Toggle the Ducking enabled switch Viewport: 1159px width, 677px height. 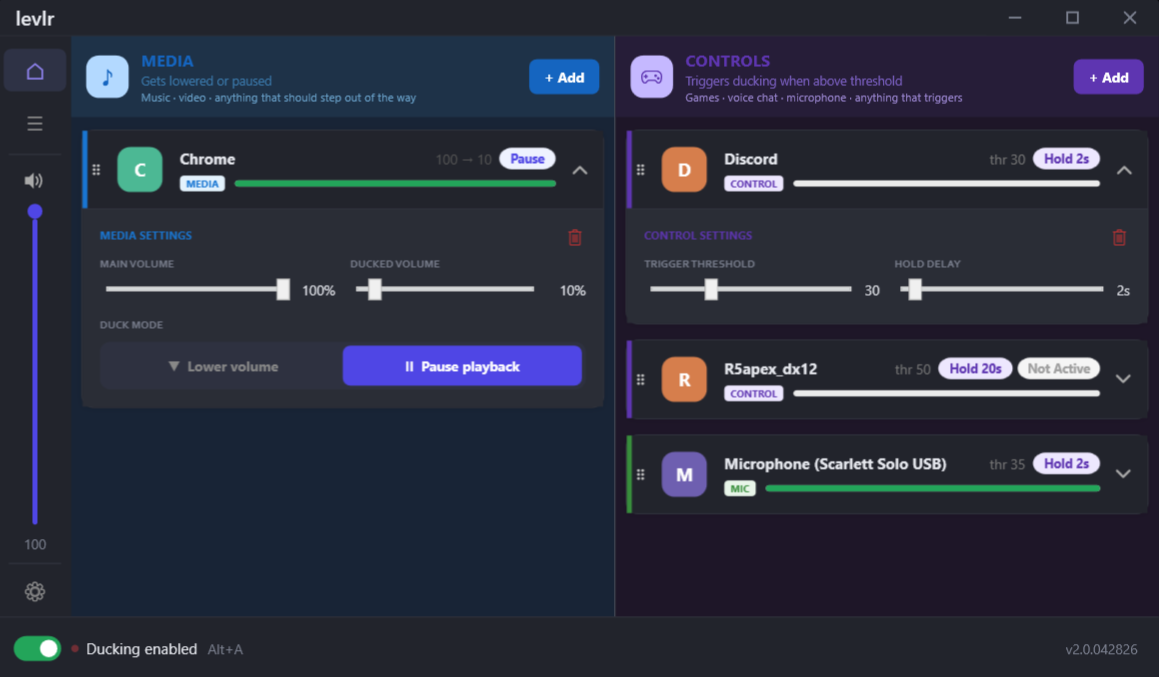point(38,648)
